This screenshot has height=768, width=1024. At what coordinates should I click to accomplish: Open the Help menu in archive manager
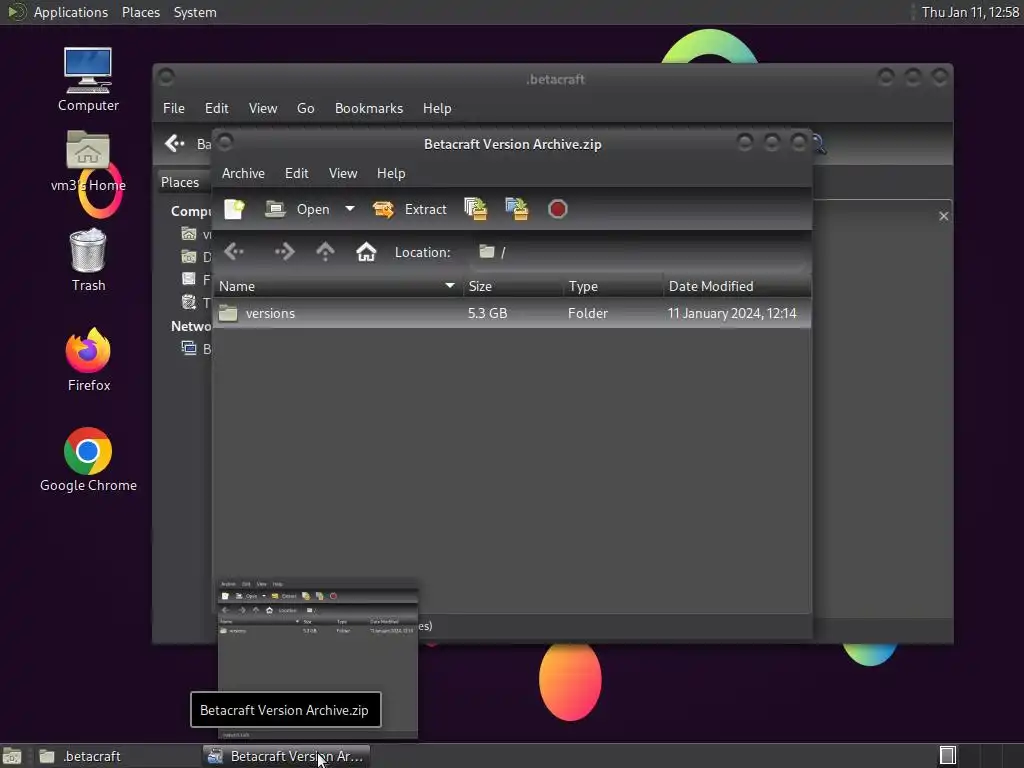(x=391, y=174)
